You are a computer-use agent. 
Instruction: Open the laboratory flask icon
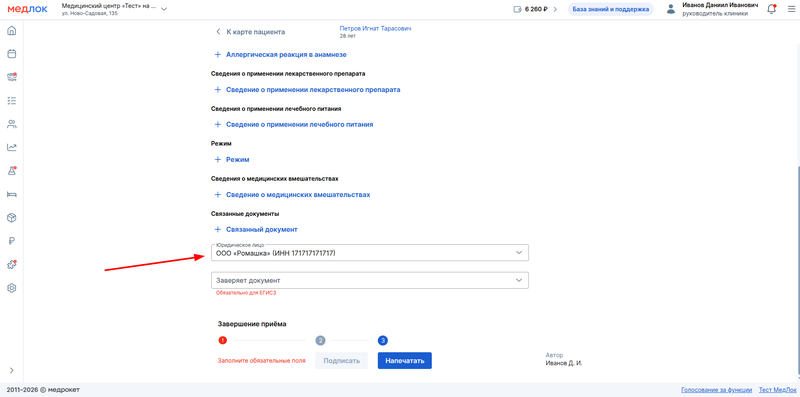click(x=12, y=171)
